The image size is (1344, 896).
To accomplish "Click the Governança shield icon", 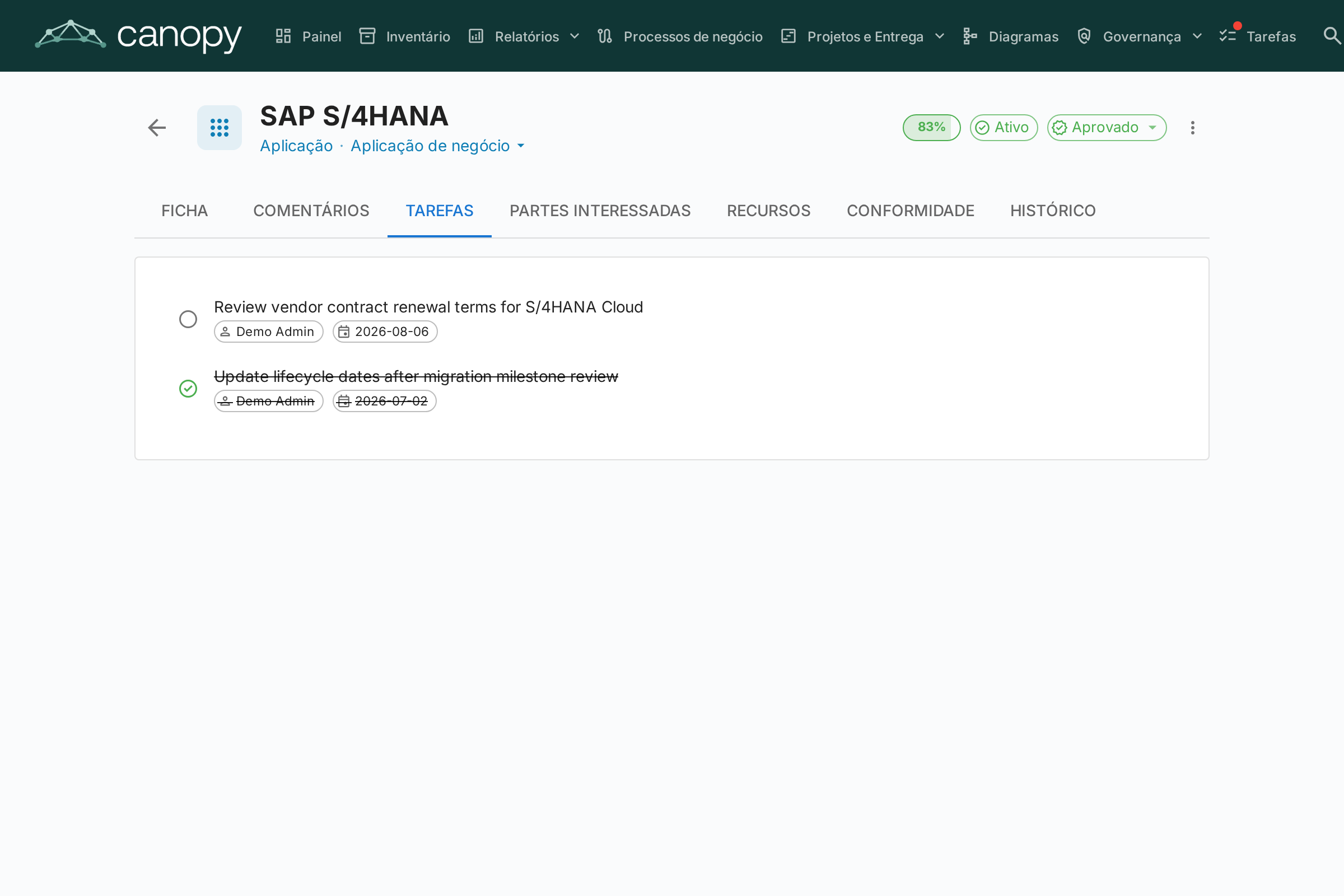I will click(x=1084, y=36).
